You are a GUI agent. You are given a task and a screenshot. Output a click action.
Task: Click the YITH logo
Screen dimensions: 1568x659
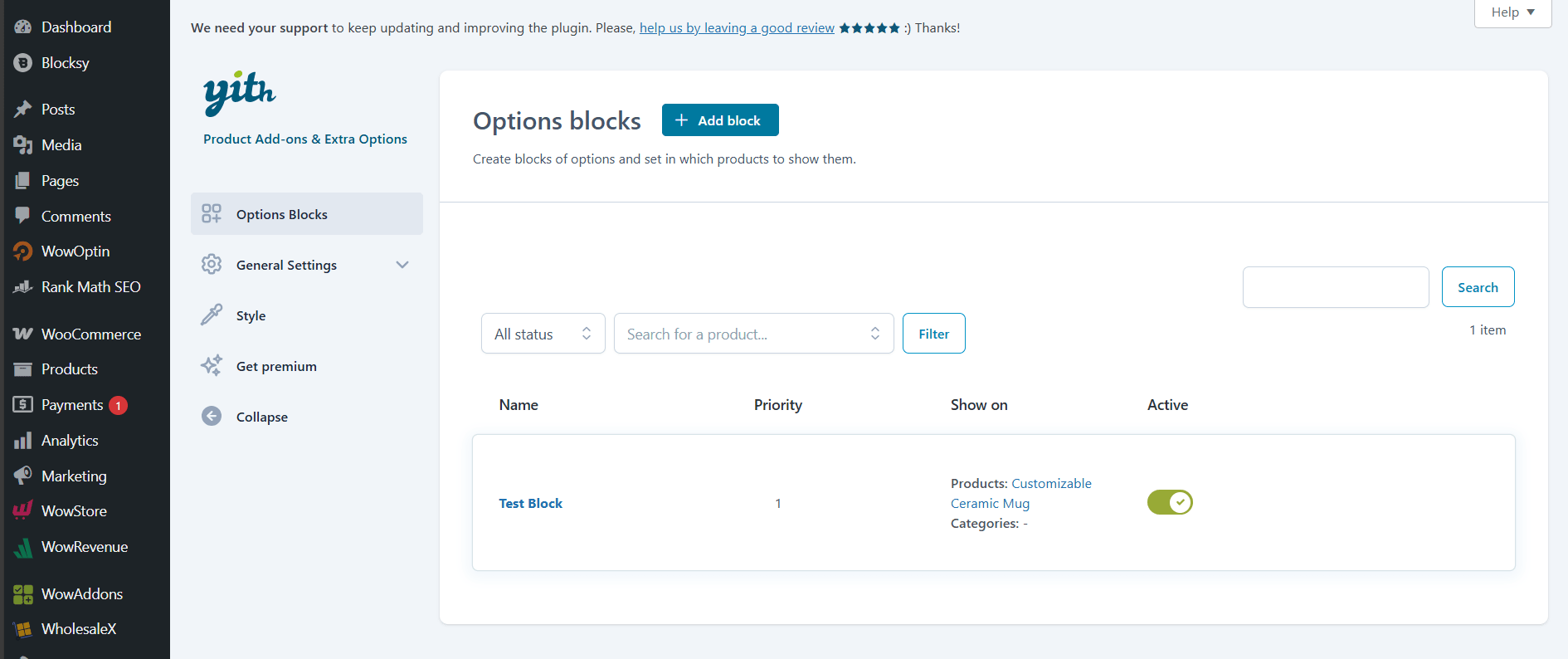(x=240, y=92)
